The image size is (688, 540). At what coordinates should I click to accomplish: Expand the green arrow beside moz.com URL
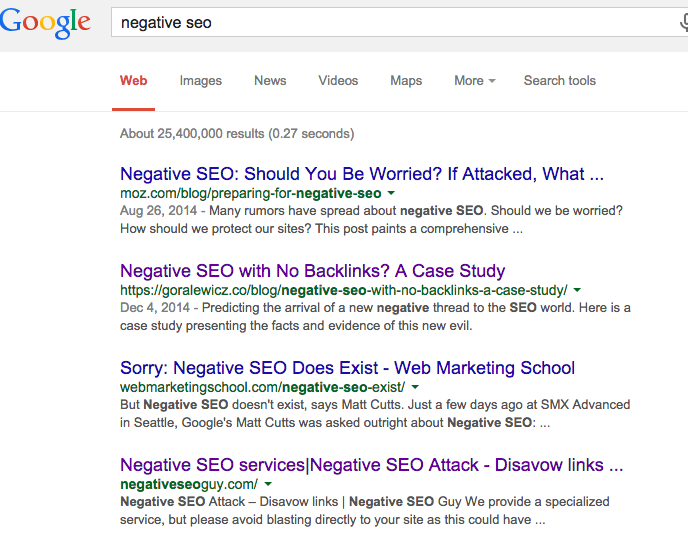click(x=391, y=193)
